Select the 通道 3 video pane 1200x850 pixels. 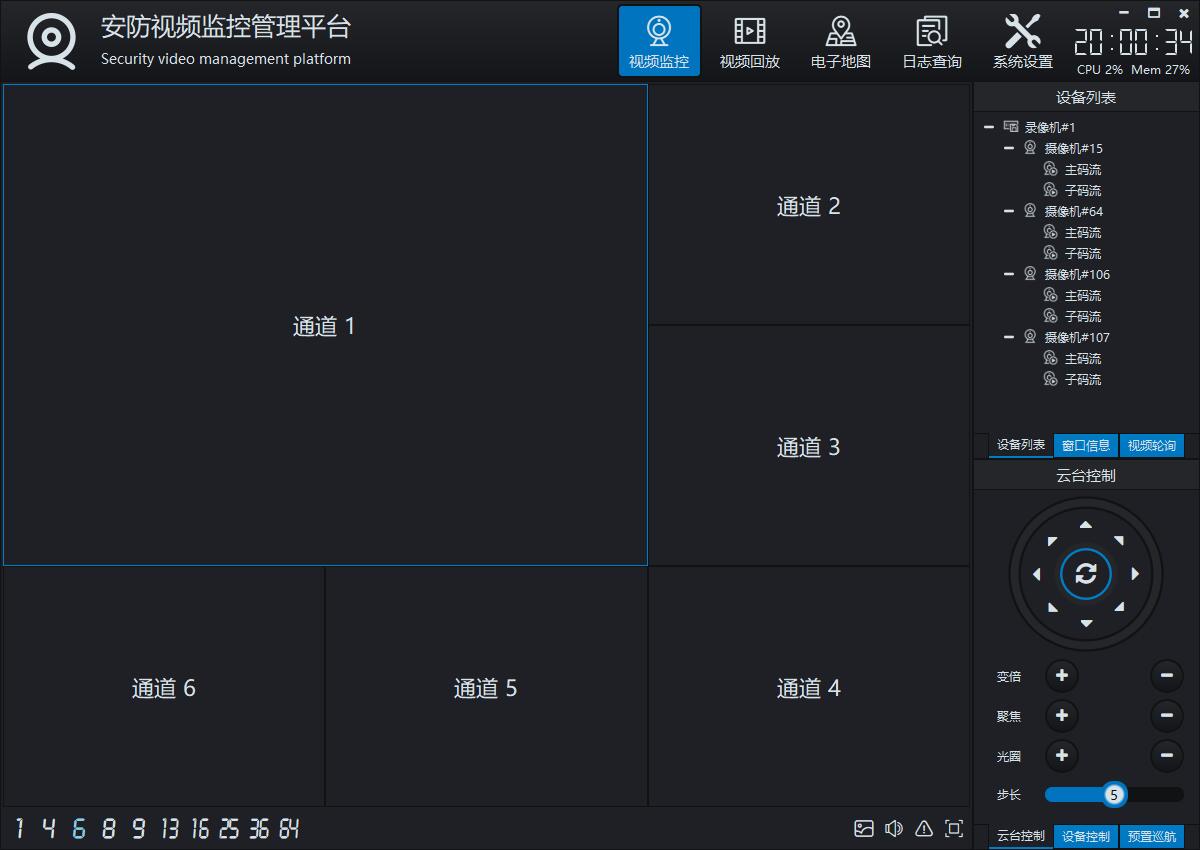tap(809, 446)
